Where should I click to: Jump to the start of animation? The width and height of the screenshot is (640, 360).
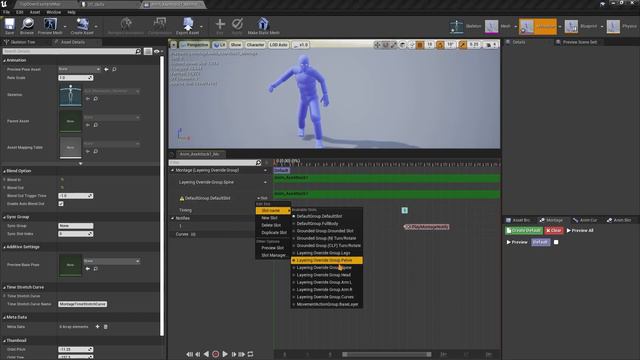189,354
